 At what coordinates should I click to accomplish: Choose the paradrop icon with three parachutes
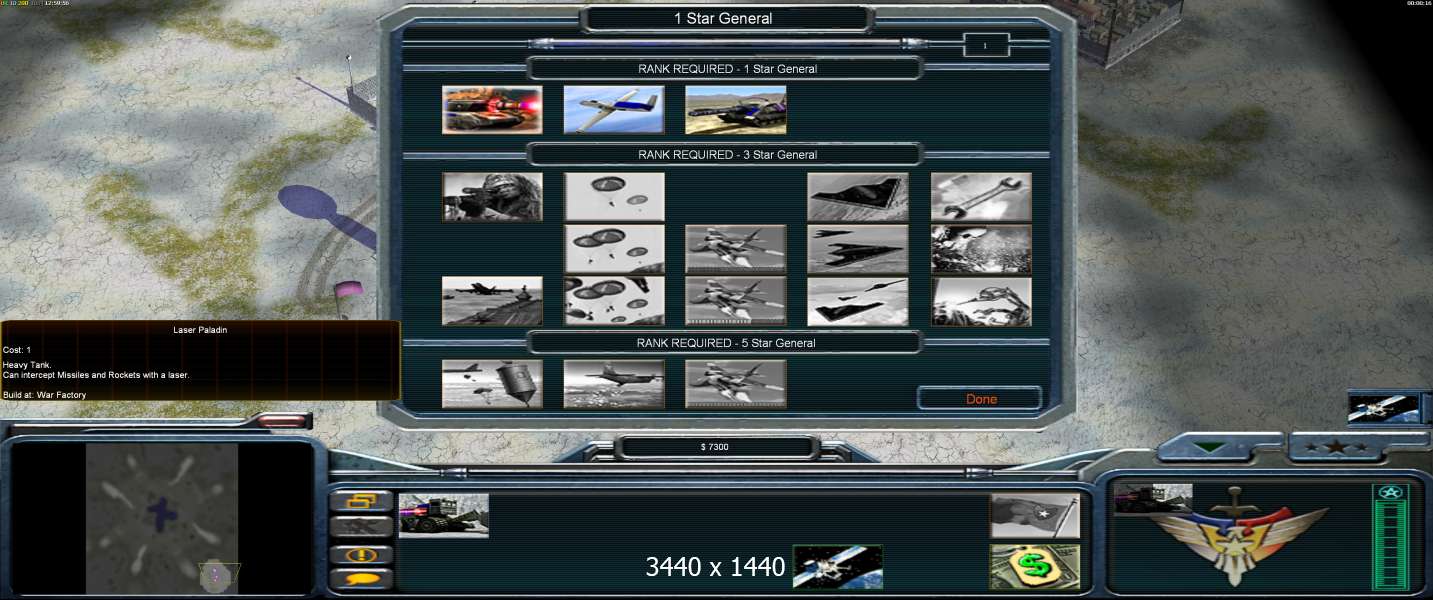(614, 249)
